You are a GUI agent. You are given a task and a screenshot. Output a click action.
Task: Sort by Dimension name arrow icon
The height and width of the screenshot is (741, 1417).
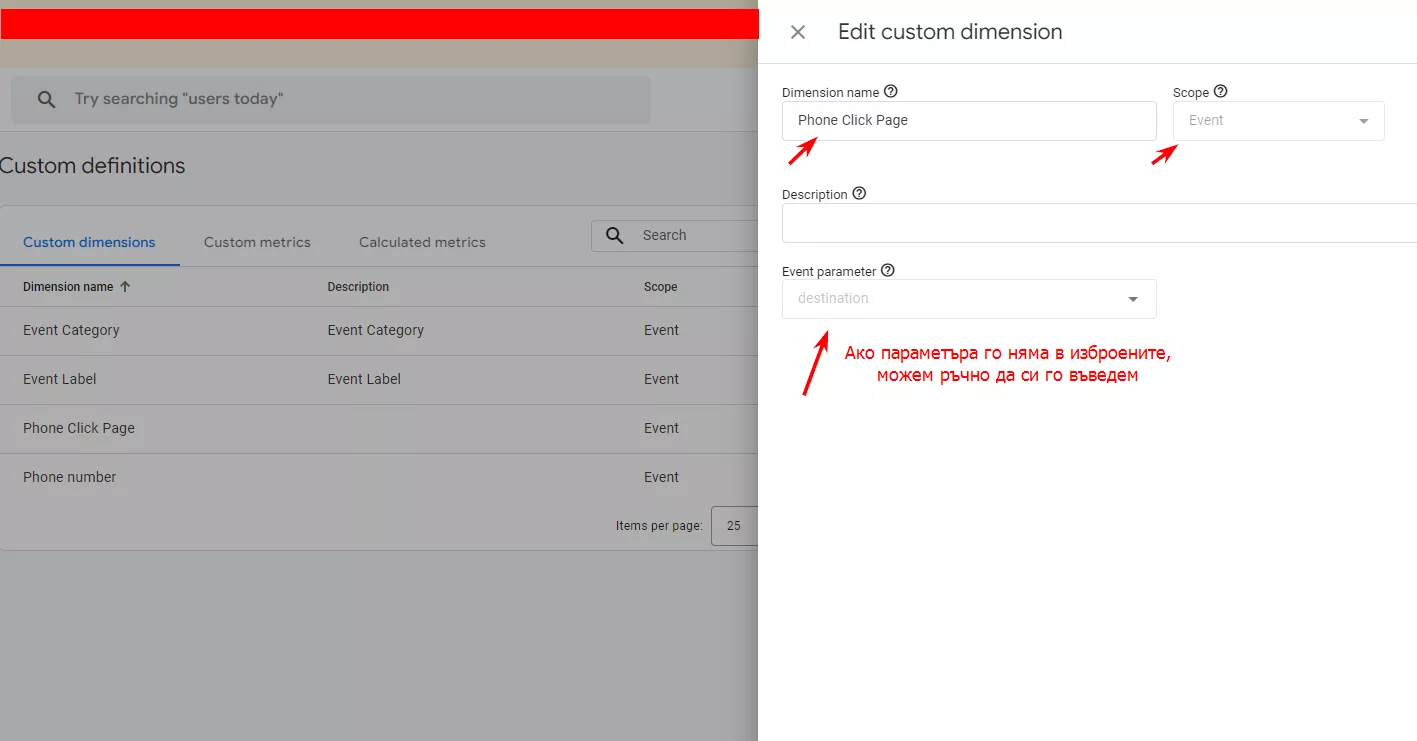125,286
